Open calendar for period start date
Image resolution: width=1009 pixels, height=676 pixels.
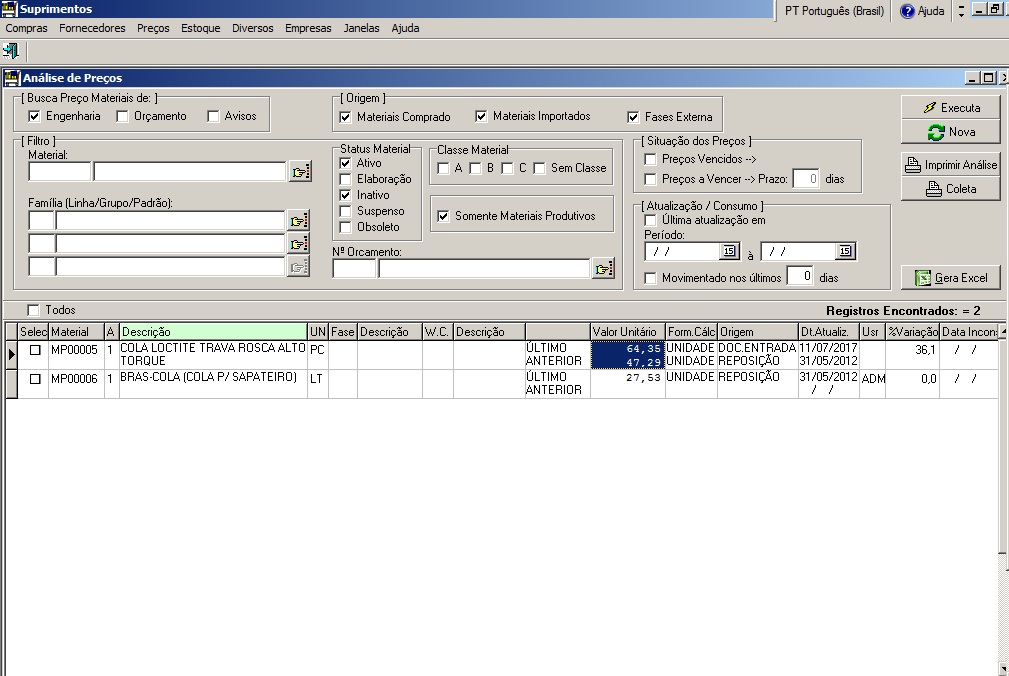728,252
